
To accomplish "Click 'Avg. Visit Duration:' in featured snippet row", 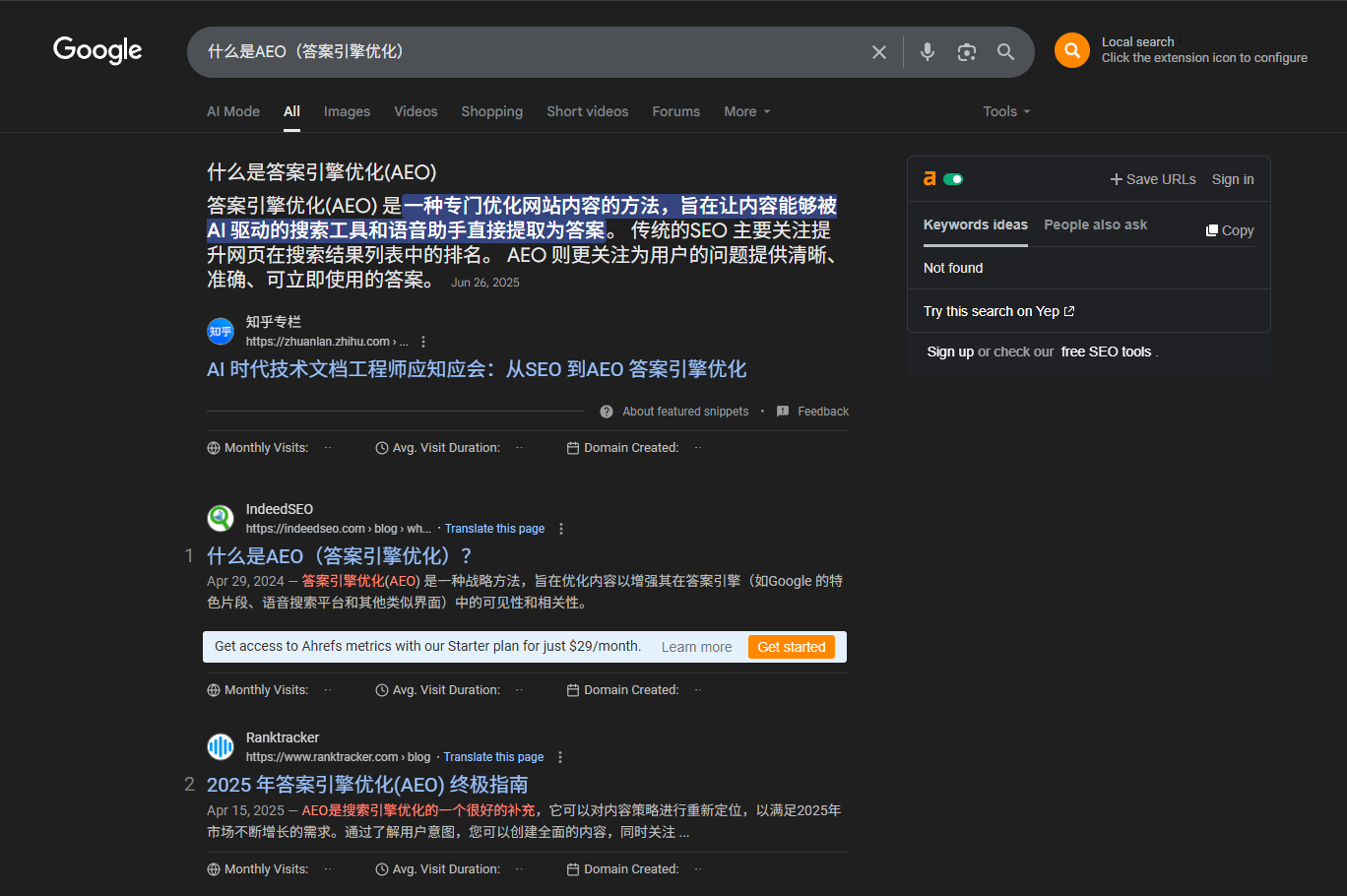I will tap(446, 448).
